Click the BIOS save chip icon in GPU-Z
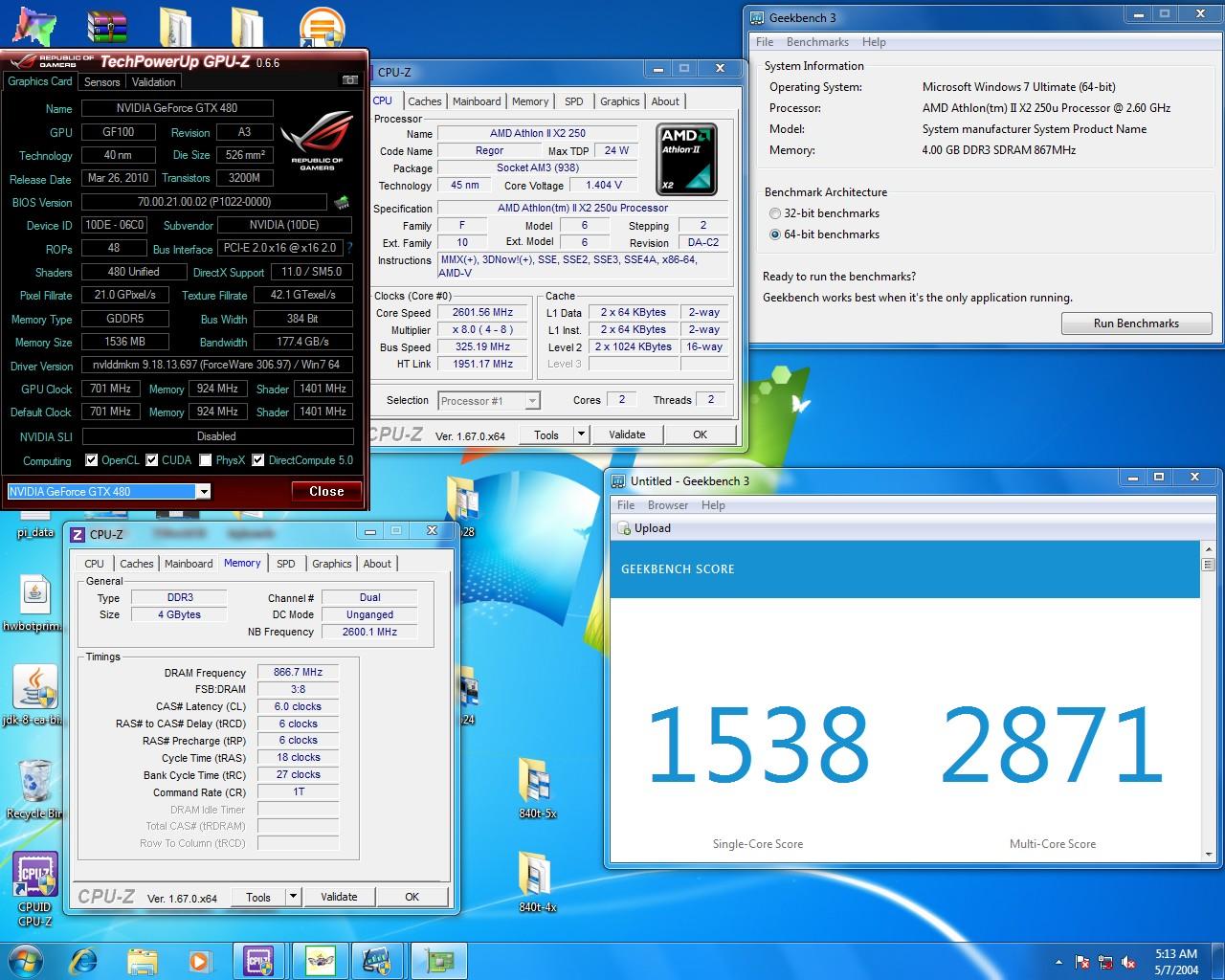 (x=341, y=202)
